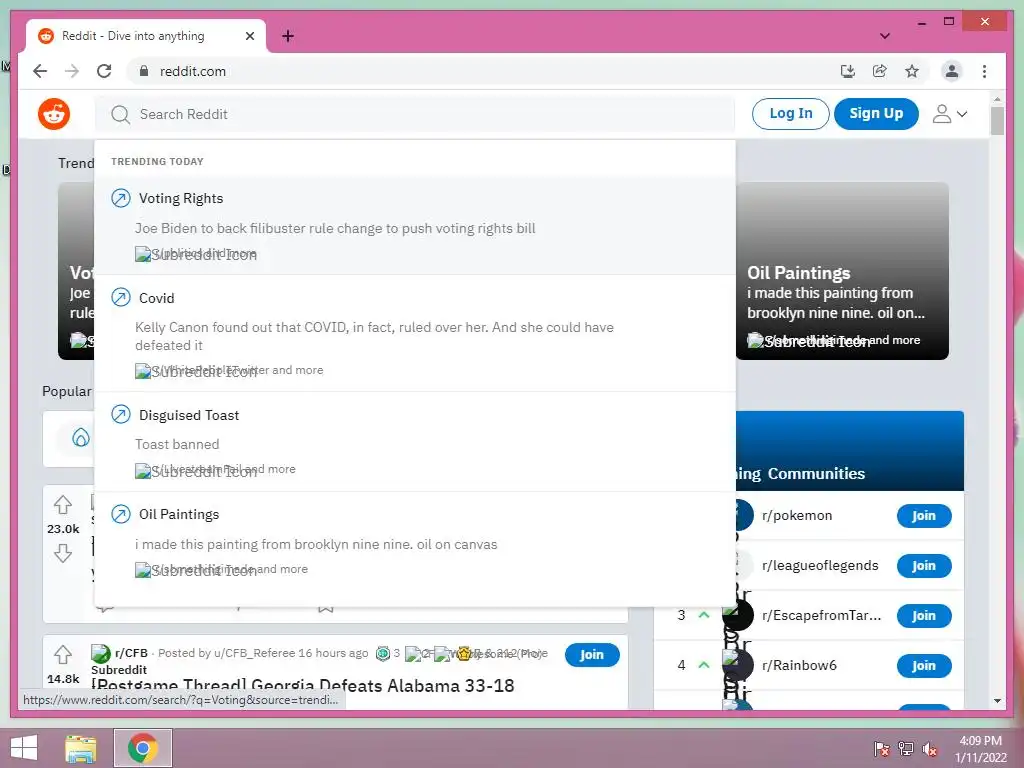Click trending arrow icon next to Oil Paintings

pos(121,515)
